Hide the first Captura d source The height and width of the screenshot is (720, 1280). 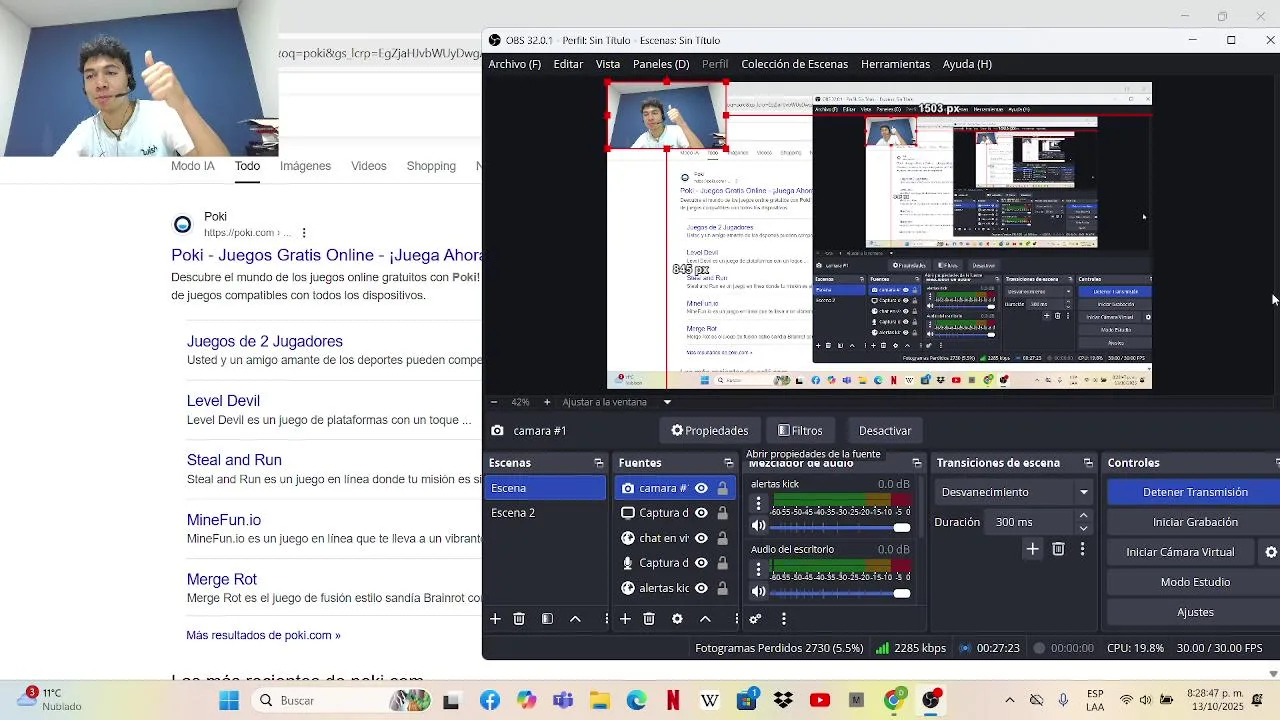coord(701,513)
